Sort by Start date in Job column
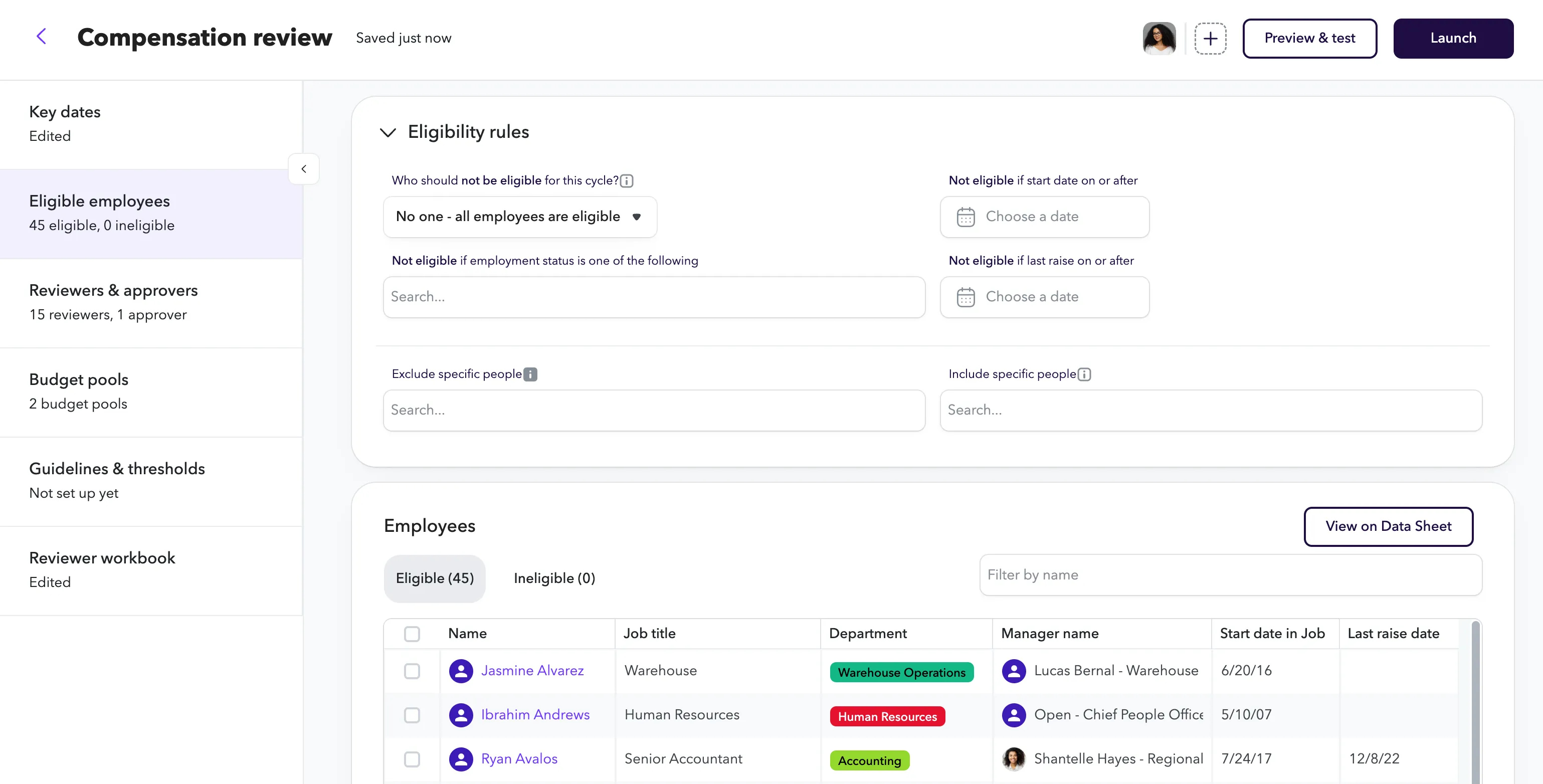 coord(1272,634)
